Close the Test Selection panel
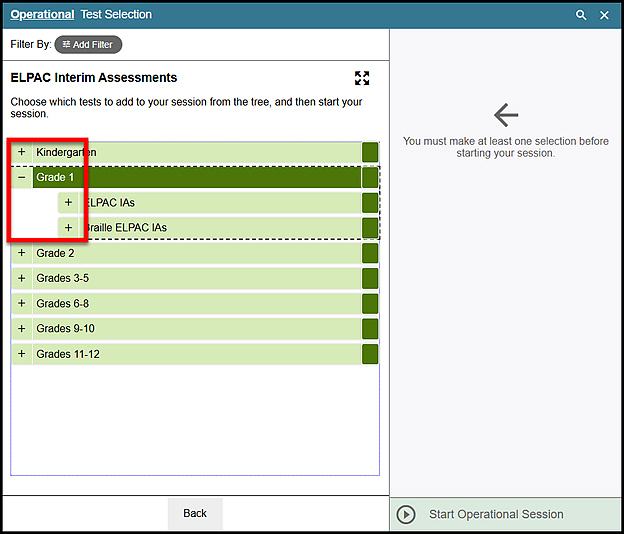This screenshot has width=624, height=534. tap(604, 15)
